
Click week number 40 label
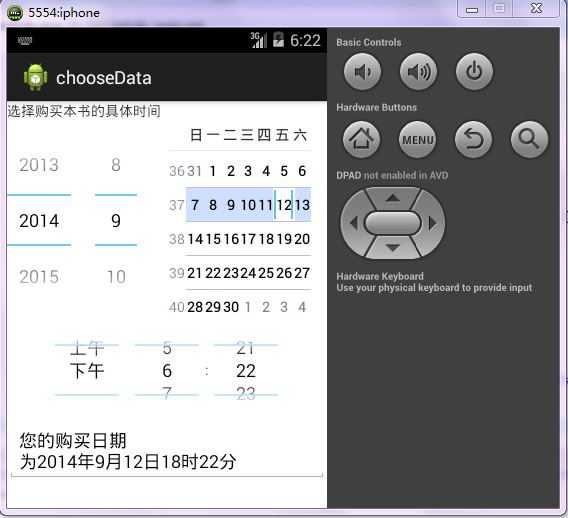177,307
